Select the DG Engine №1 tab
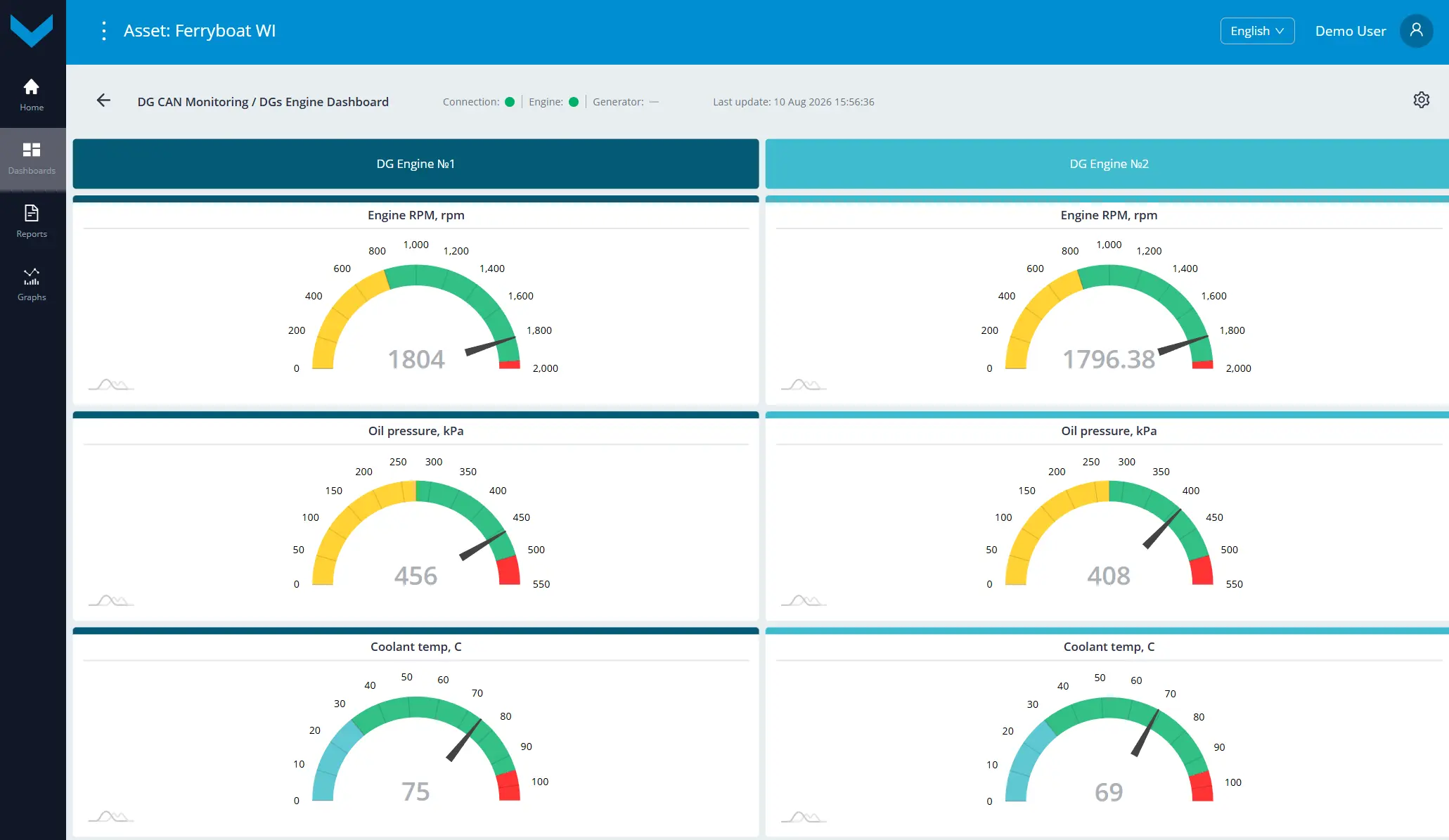This screenshot has width=1449, height=840. [x=416, y=164]
